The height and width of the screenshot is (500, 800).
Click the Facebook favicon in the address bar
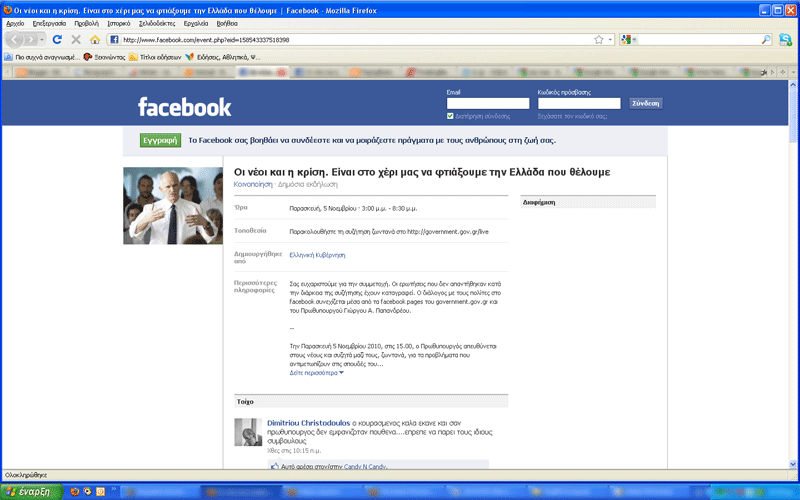(x=114, y=40)
